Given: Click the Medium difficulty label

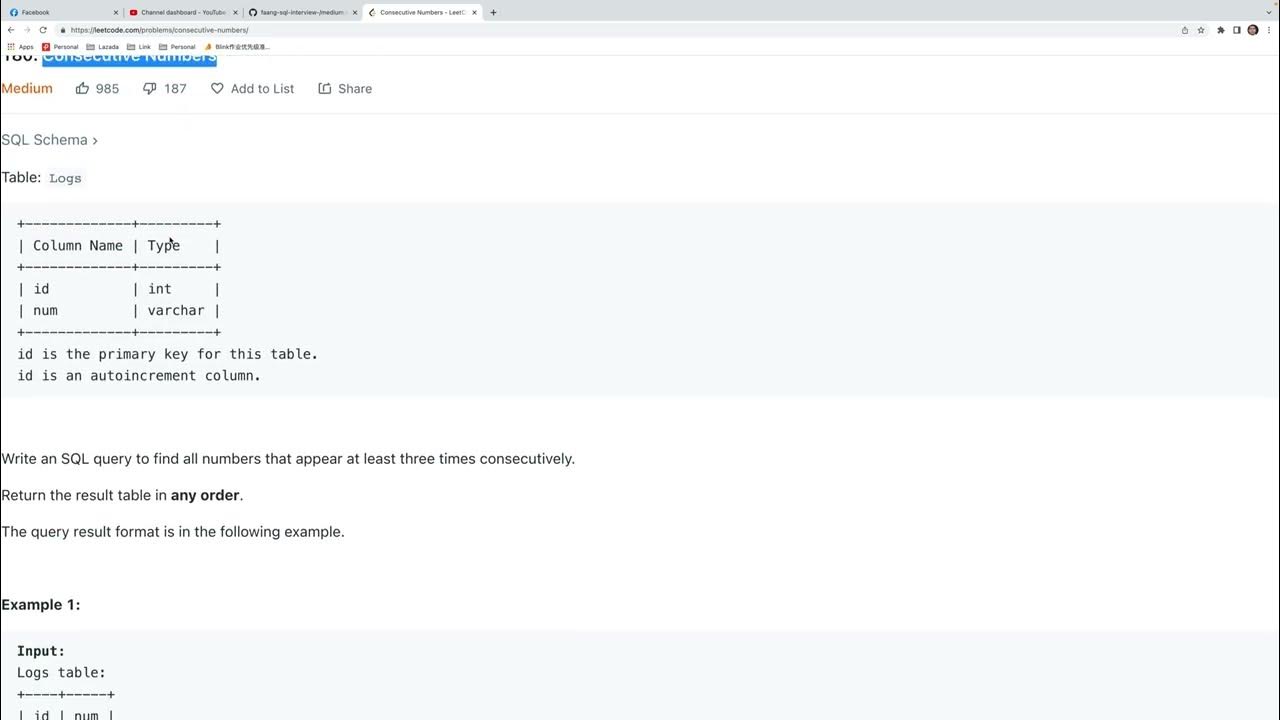Looking at the screenshot, I should 27,88.
